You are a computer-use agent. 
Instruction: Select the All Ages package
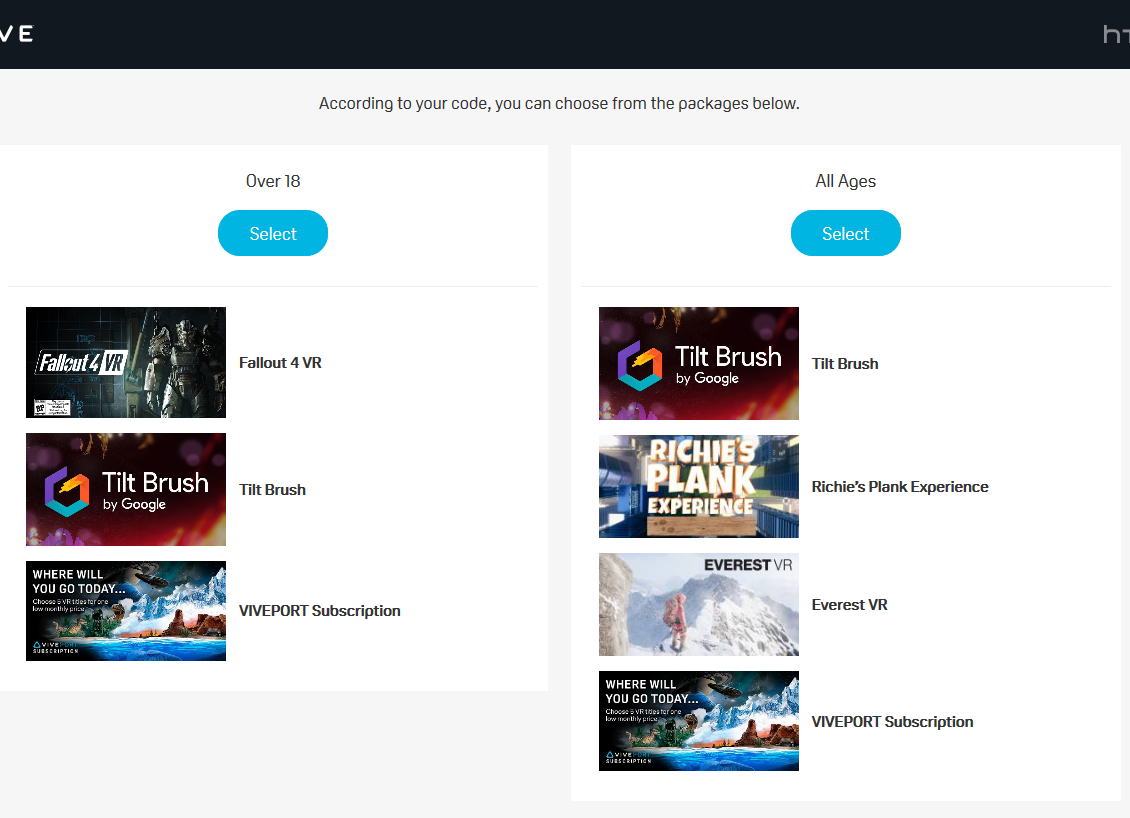(845, 234)
